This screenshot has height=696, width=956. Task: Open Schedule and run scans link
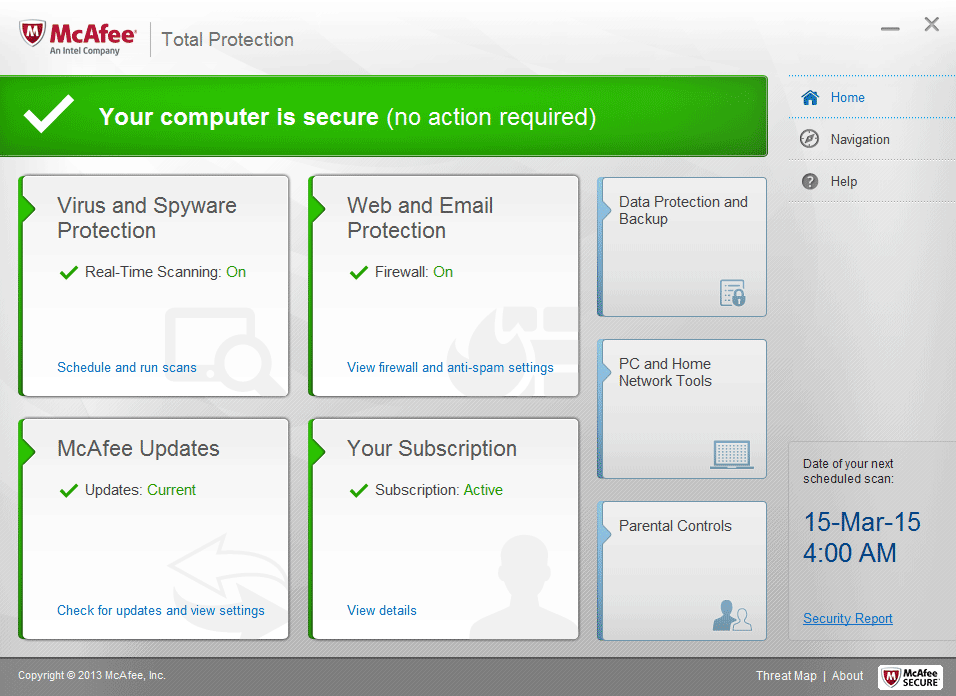(127, 367)
